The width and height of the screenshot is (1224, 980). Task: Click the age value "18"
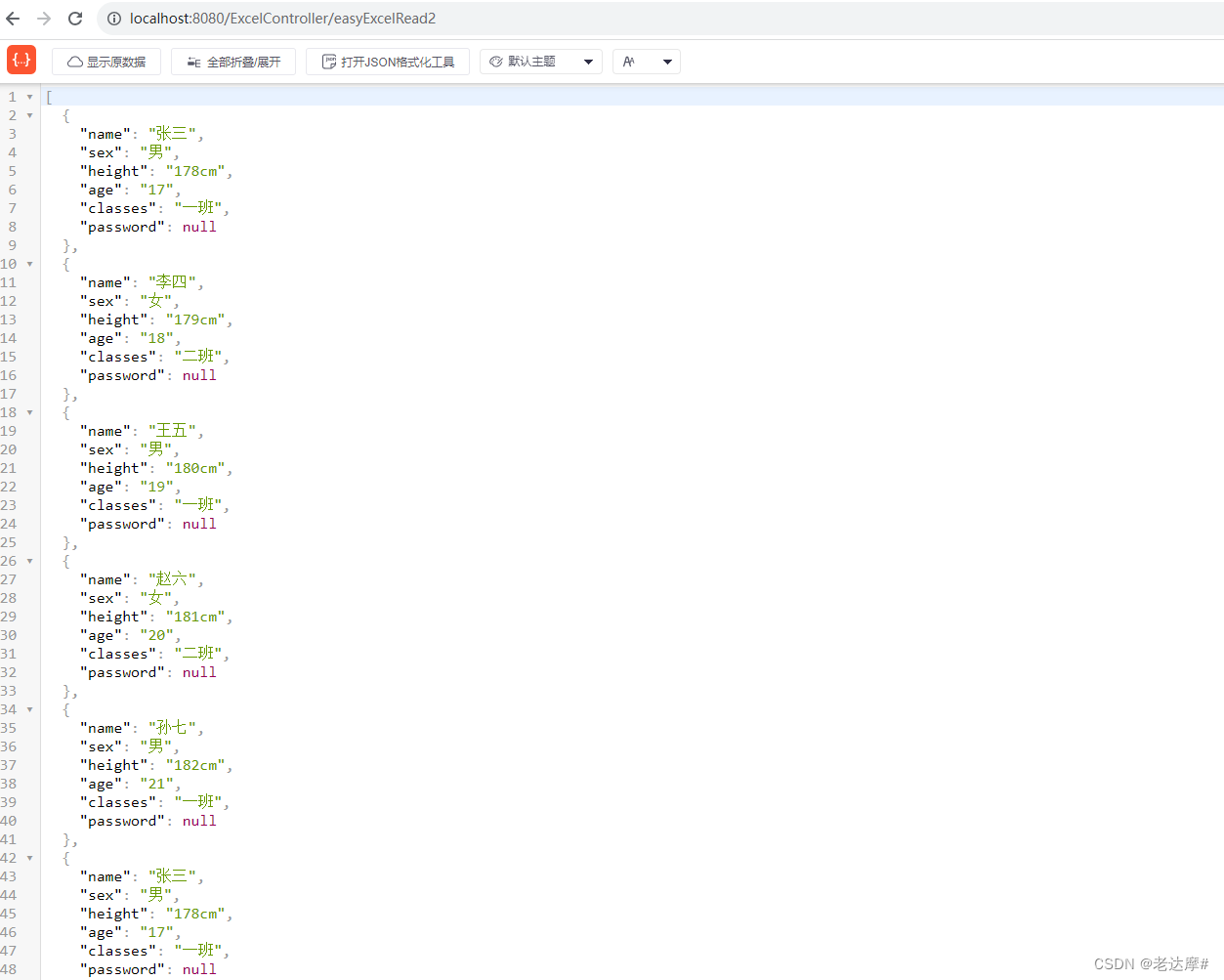pyautogui.click(x=157, y=338)
